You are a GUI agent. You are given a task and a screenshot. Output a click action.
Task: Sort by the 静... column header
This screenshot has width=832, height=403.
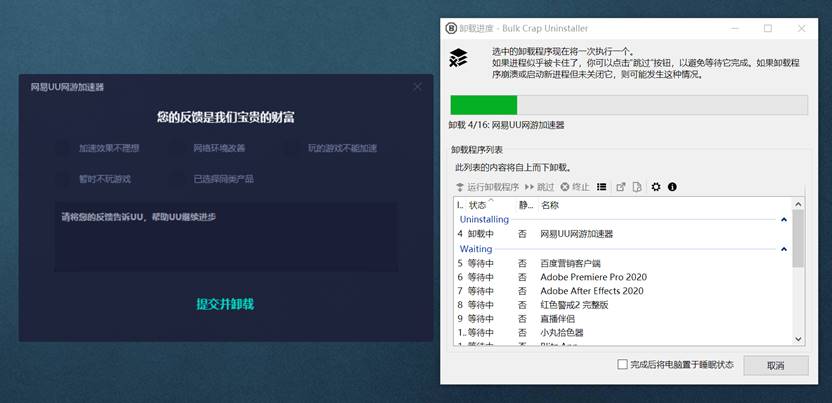pyautogui.click(x=526, y=205)
